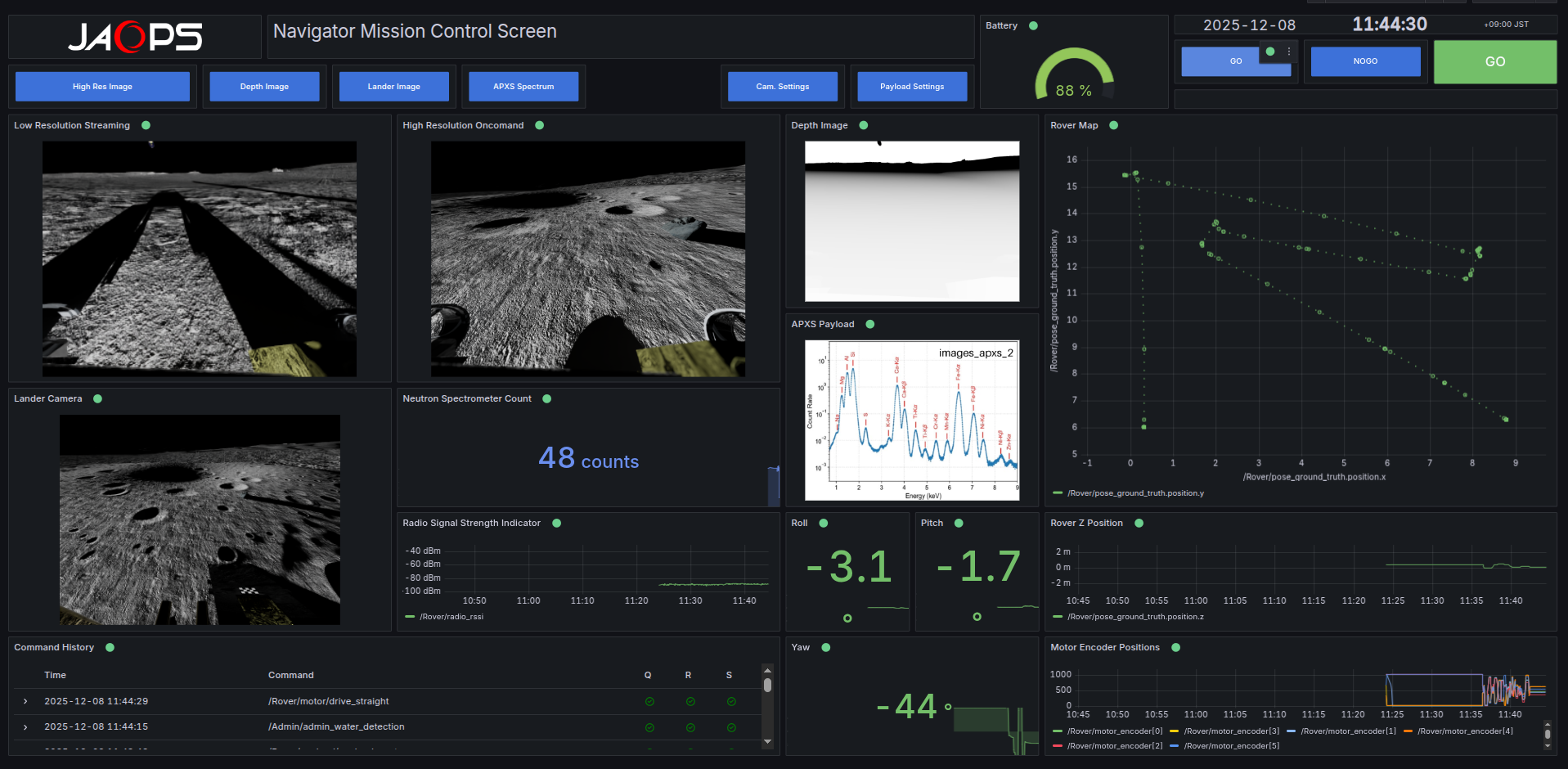Viewport: 1568px width, 769px height.
Task: Click the status dot beside Roll
Action: (x=823, y=523)
